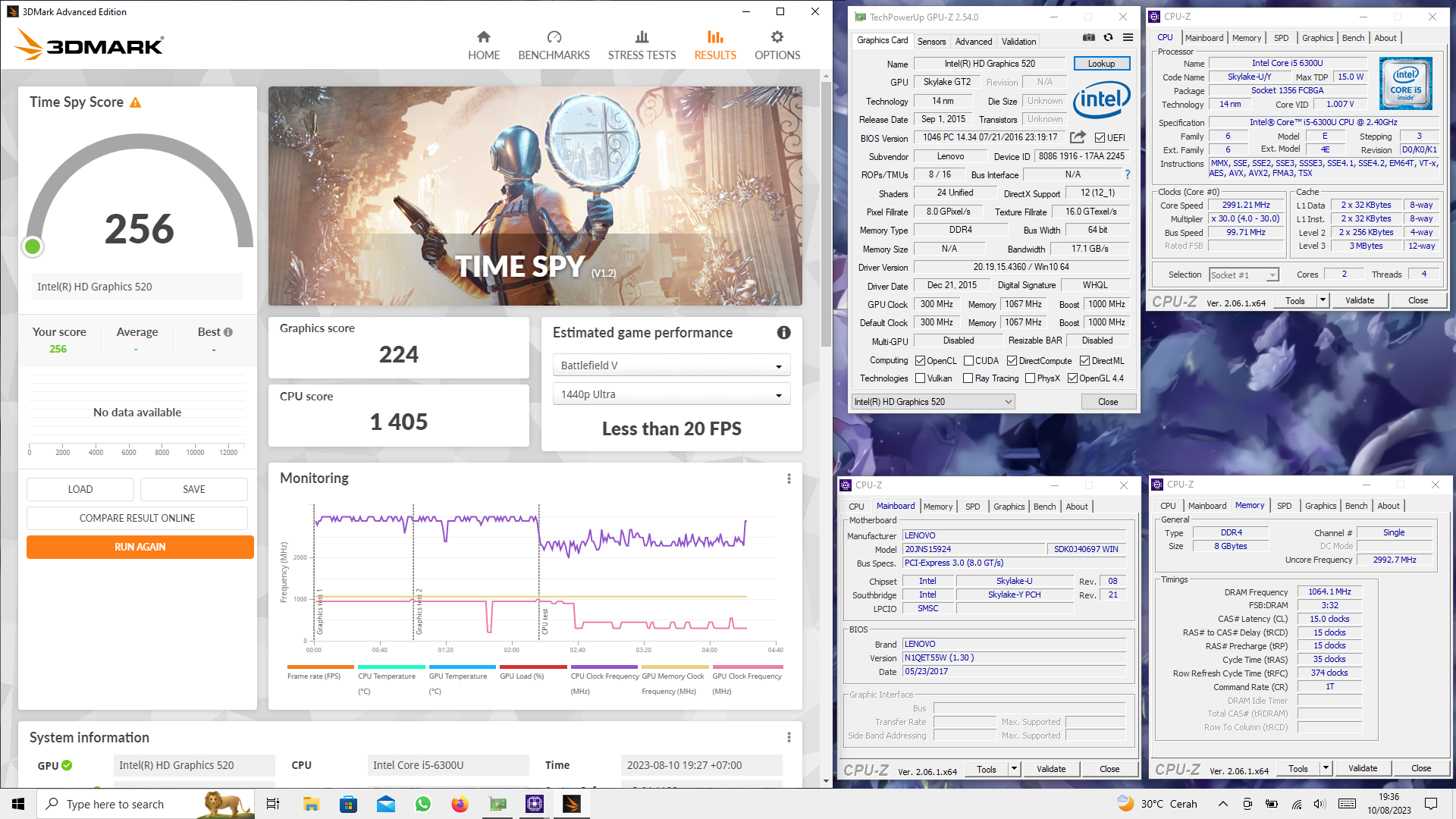Screen dimensions: 1456x819
Task: Open the HOME section in 3DMark
Action: coord(484,45)
